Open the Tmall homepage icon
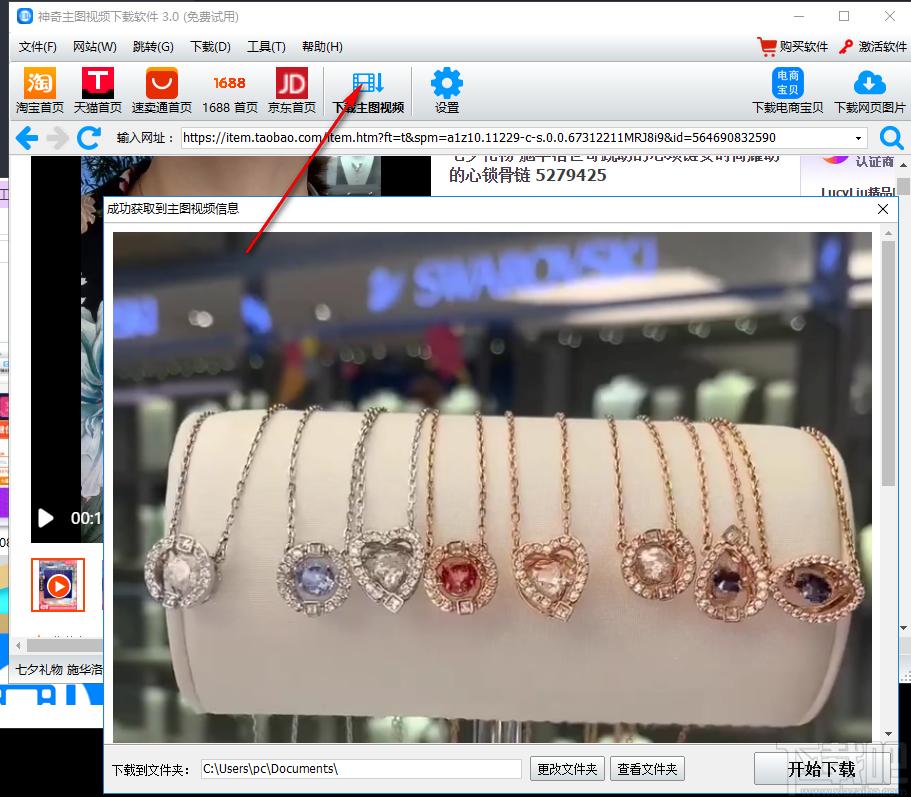 click(x=98, y=83)
